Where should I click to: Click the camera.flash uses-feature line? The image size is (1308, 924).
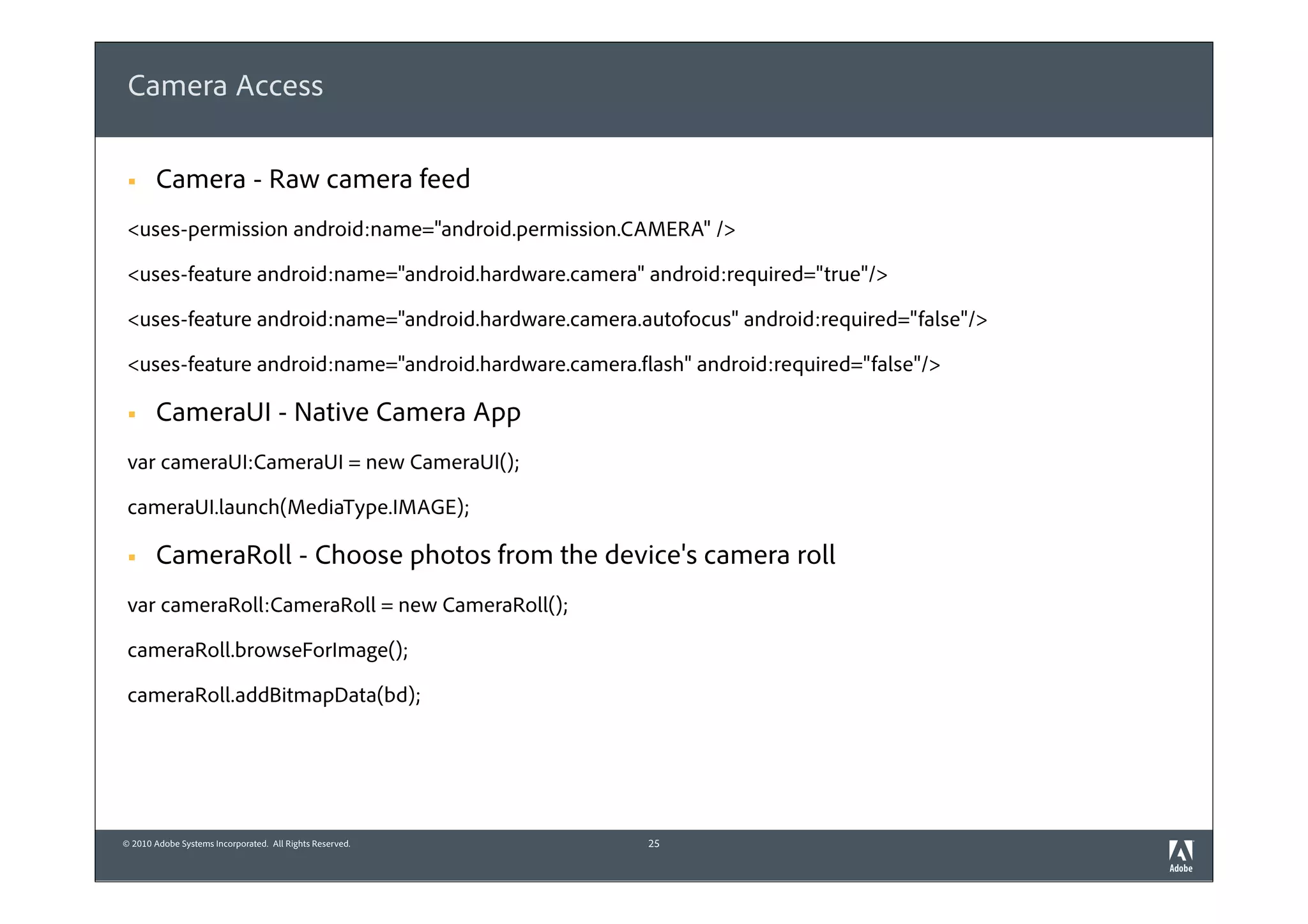pyautogui.click(x=533, y=365)
